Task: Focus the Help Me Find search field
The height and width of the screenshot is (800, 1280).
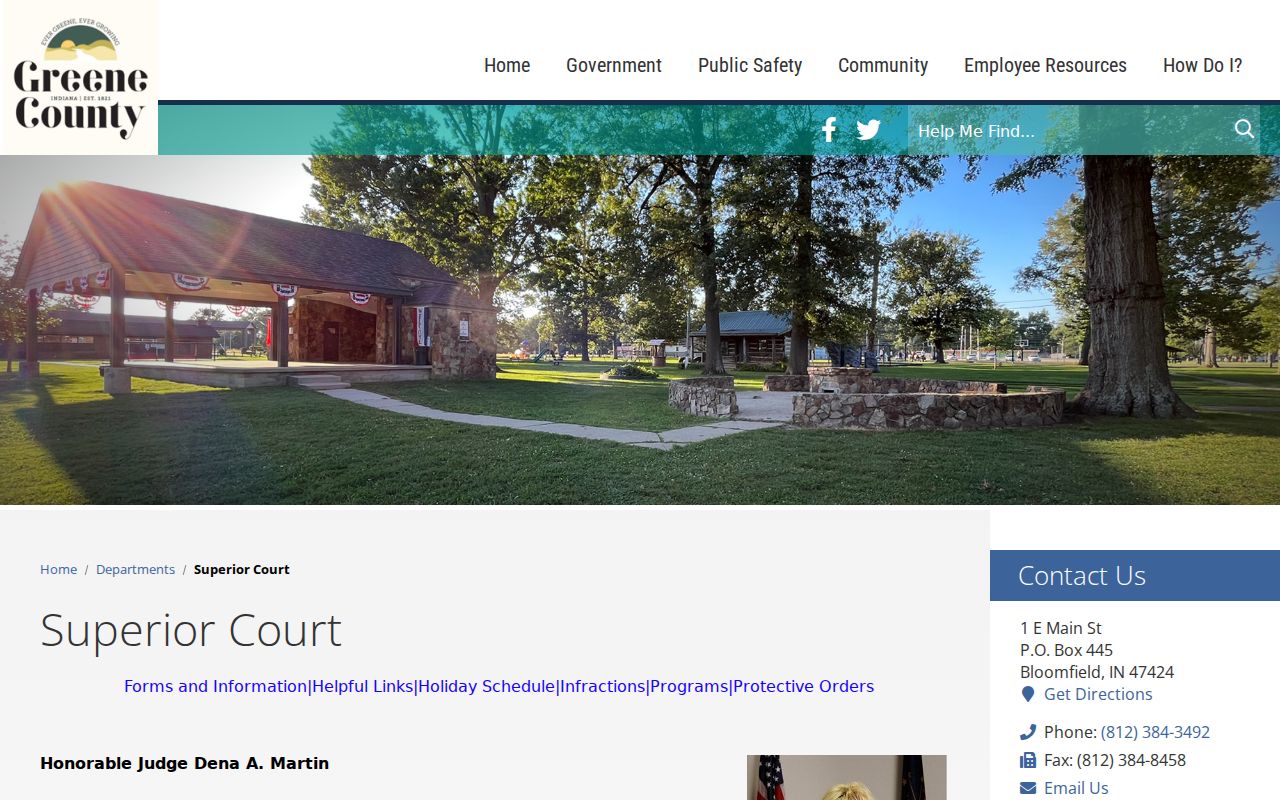Action: pyautogui.click(x=1070, y=130)
